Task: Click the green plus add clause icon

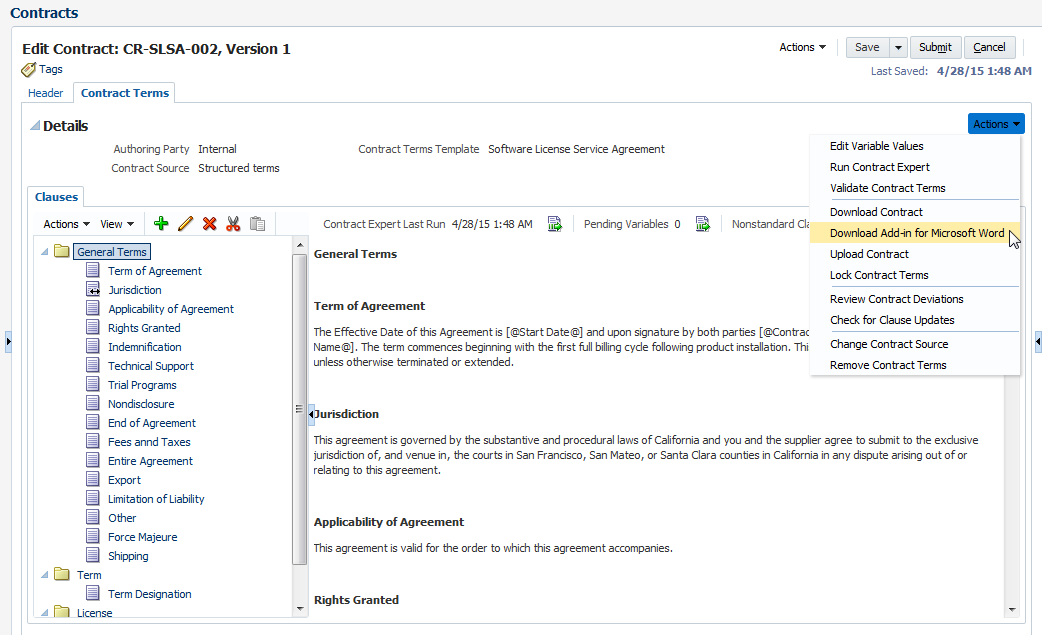Action: 161,224
